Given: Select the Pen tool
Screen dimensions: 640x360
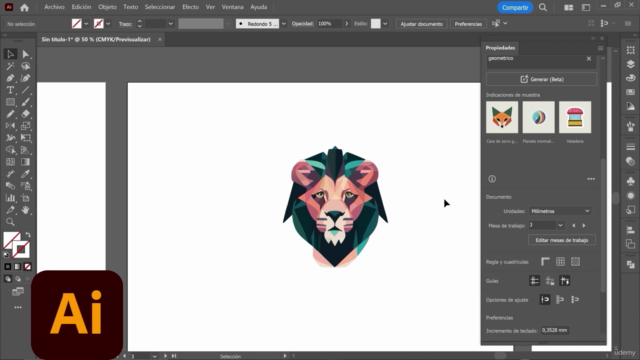Looking at the screenshot, I should pos(10,78).
